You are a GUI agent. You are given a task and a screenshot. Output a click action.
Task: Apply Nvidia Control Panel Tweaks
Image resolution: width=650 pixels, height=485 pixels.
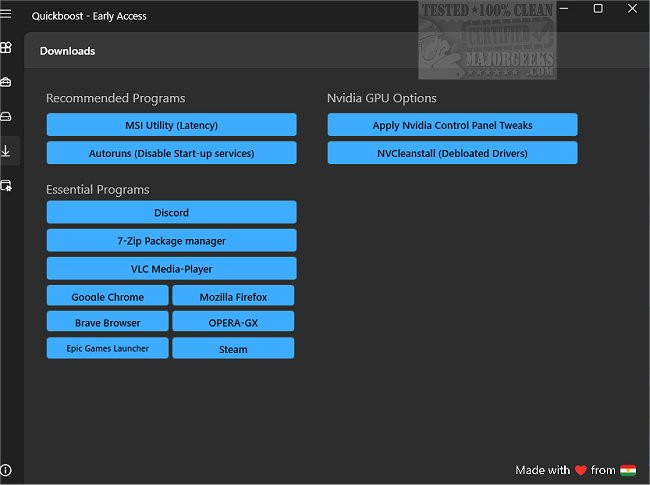click(x=452, y=125)
